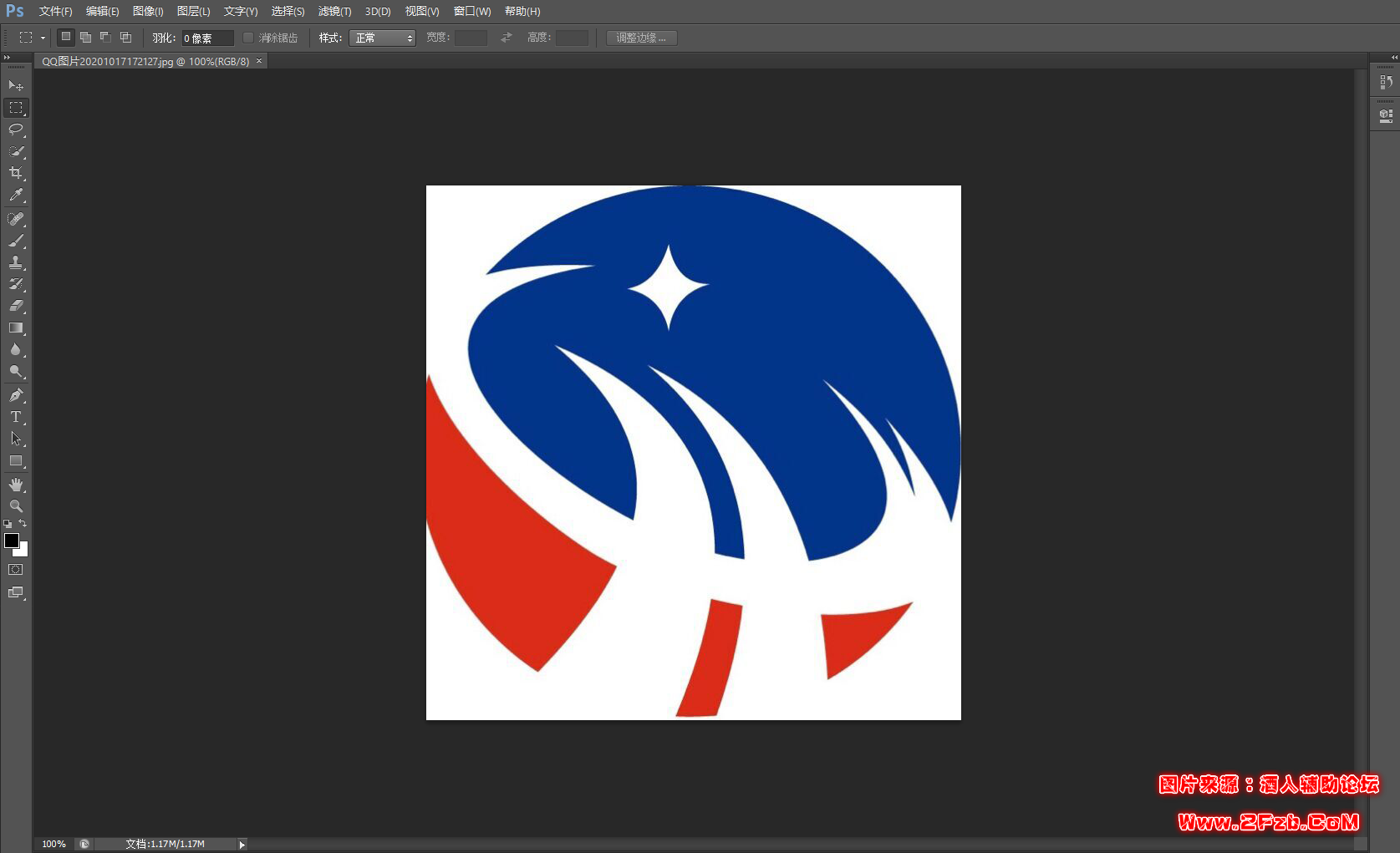
Task: Open the 滤镜(T) menu
Action: click(334, 12)
